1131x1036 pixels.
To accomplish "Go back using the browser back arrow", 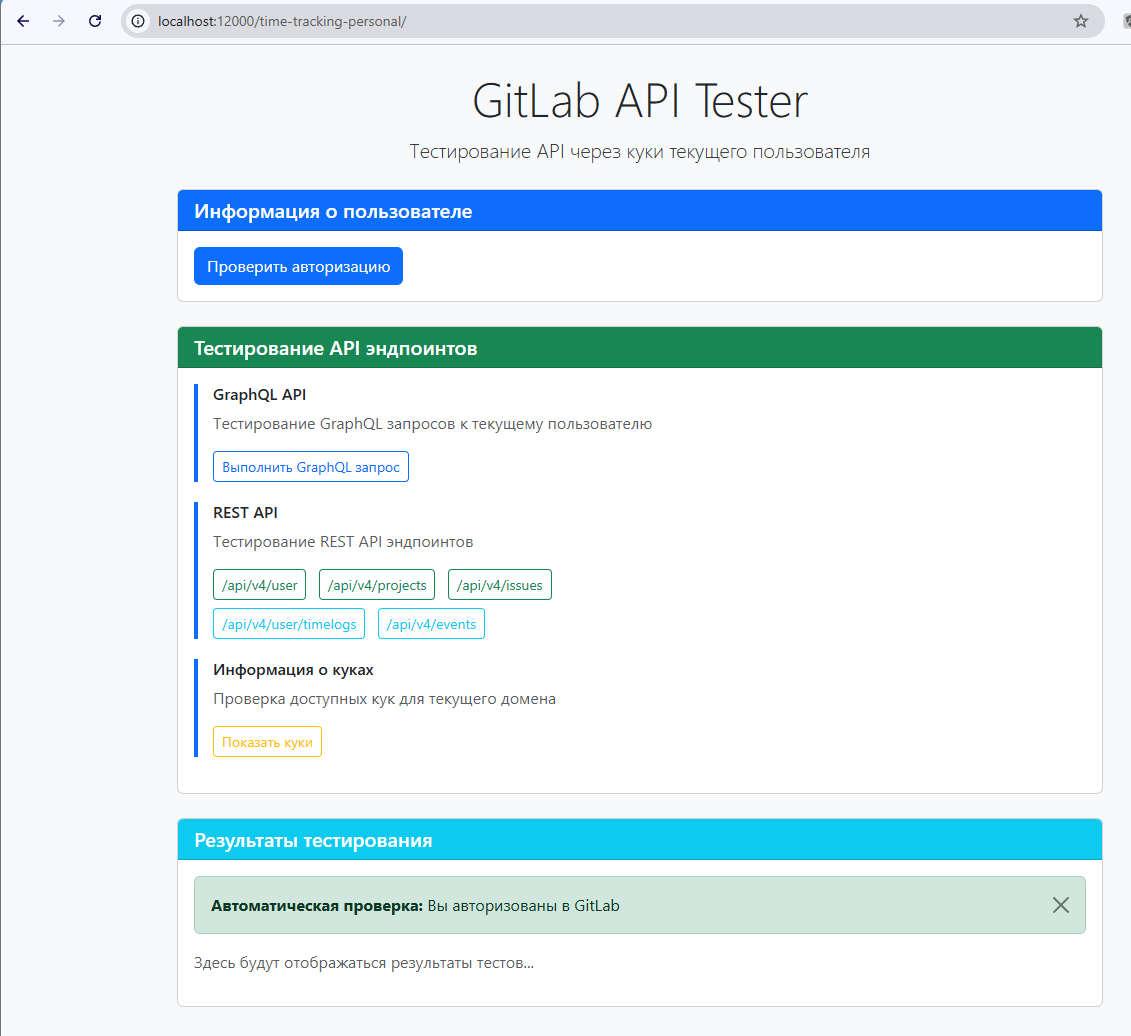I will 23,21.
